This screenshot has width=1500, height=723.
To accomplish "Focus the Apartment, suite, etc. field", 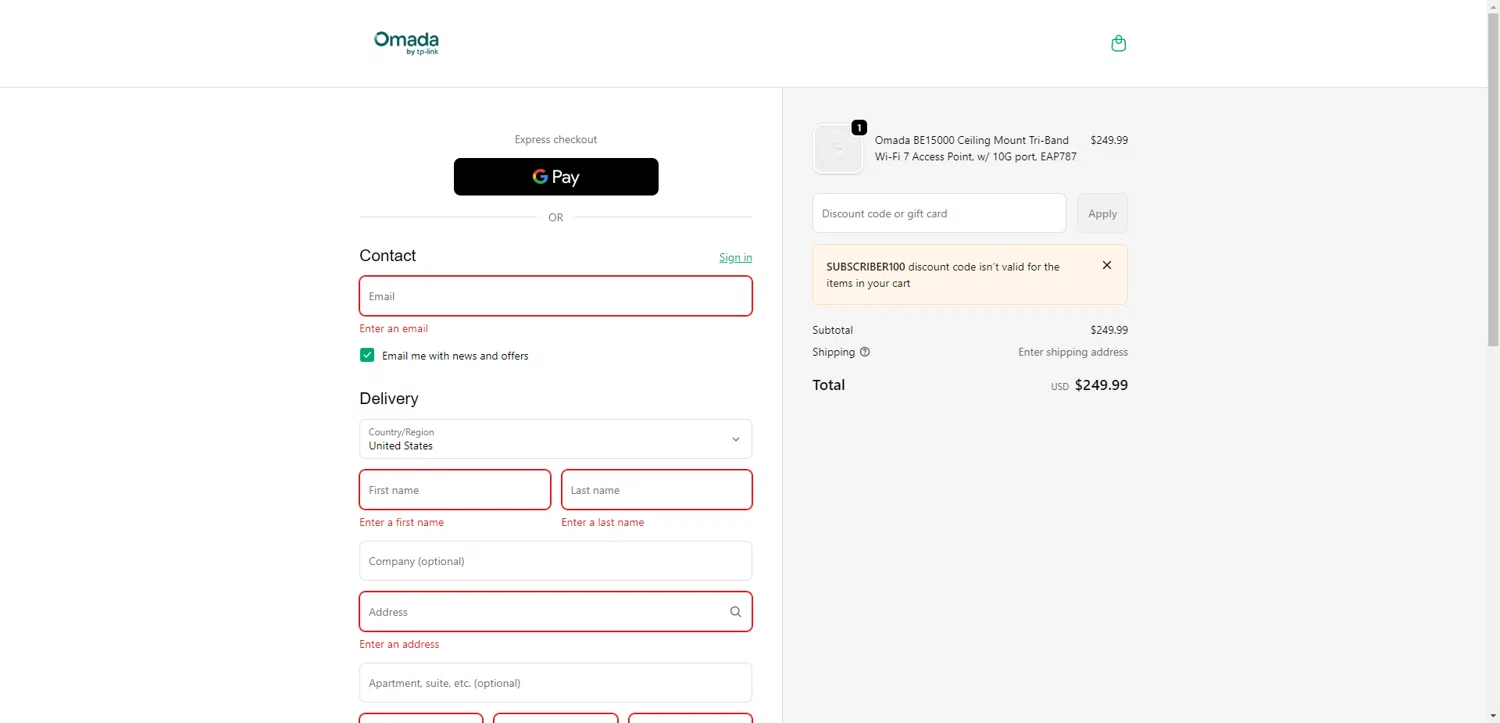I will 556,683.
